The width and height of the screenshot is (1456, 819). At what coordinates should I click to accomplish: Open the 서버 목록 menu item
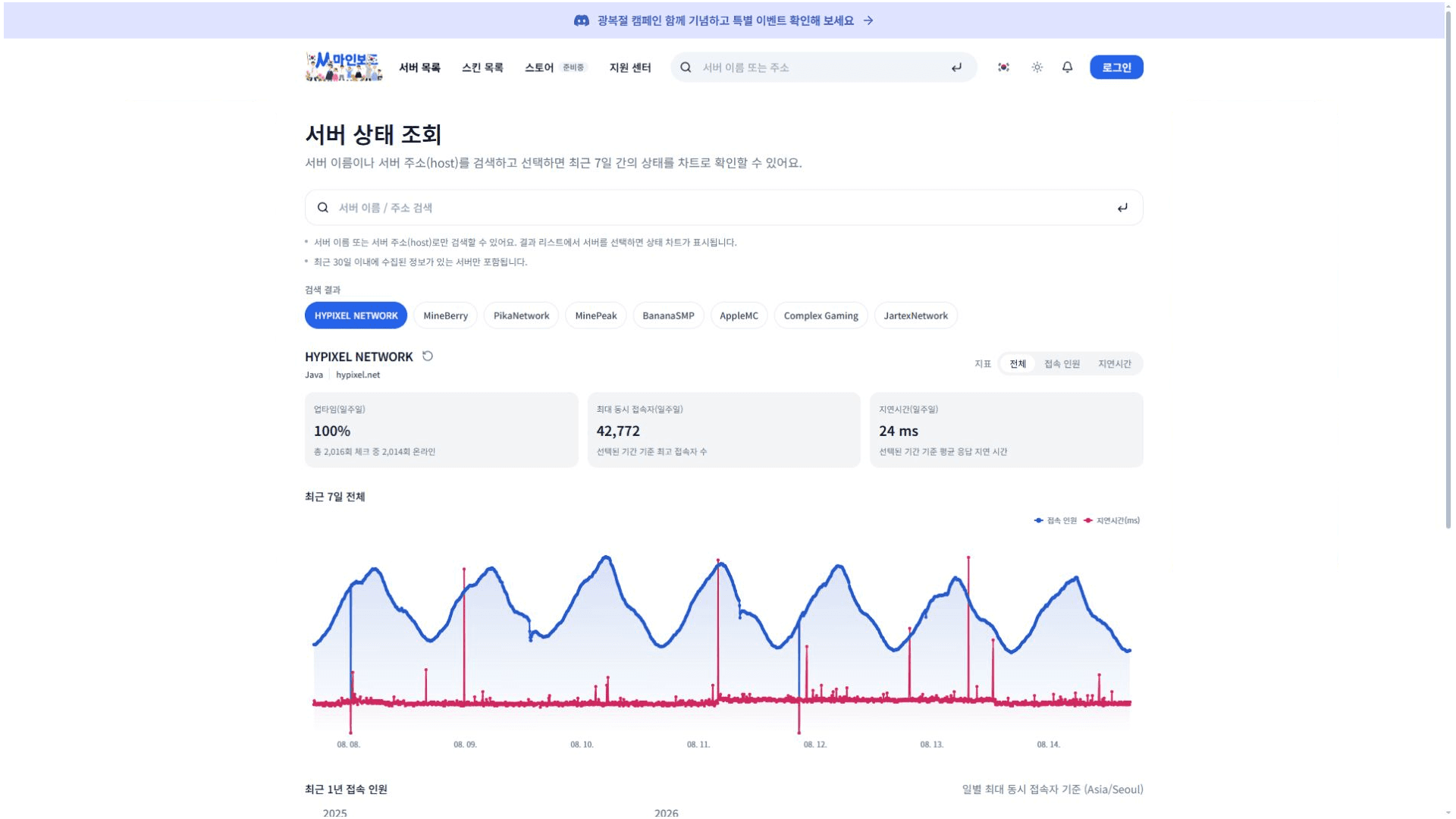point(419,67)
